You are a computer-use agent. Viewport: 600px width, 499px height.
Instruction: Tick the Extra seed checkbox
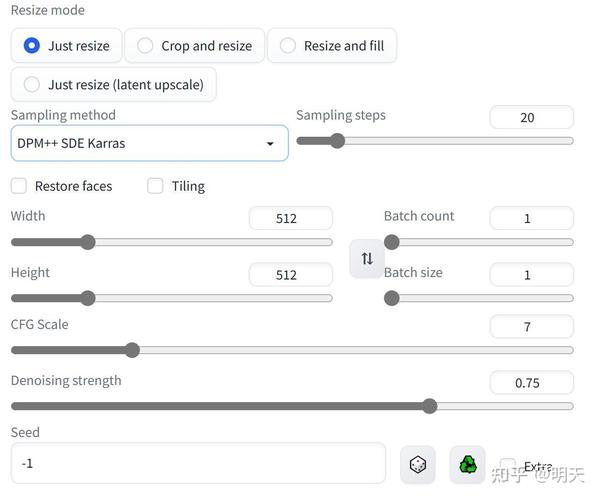pyautogui.click(x=508, y=466)
